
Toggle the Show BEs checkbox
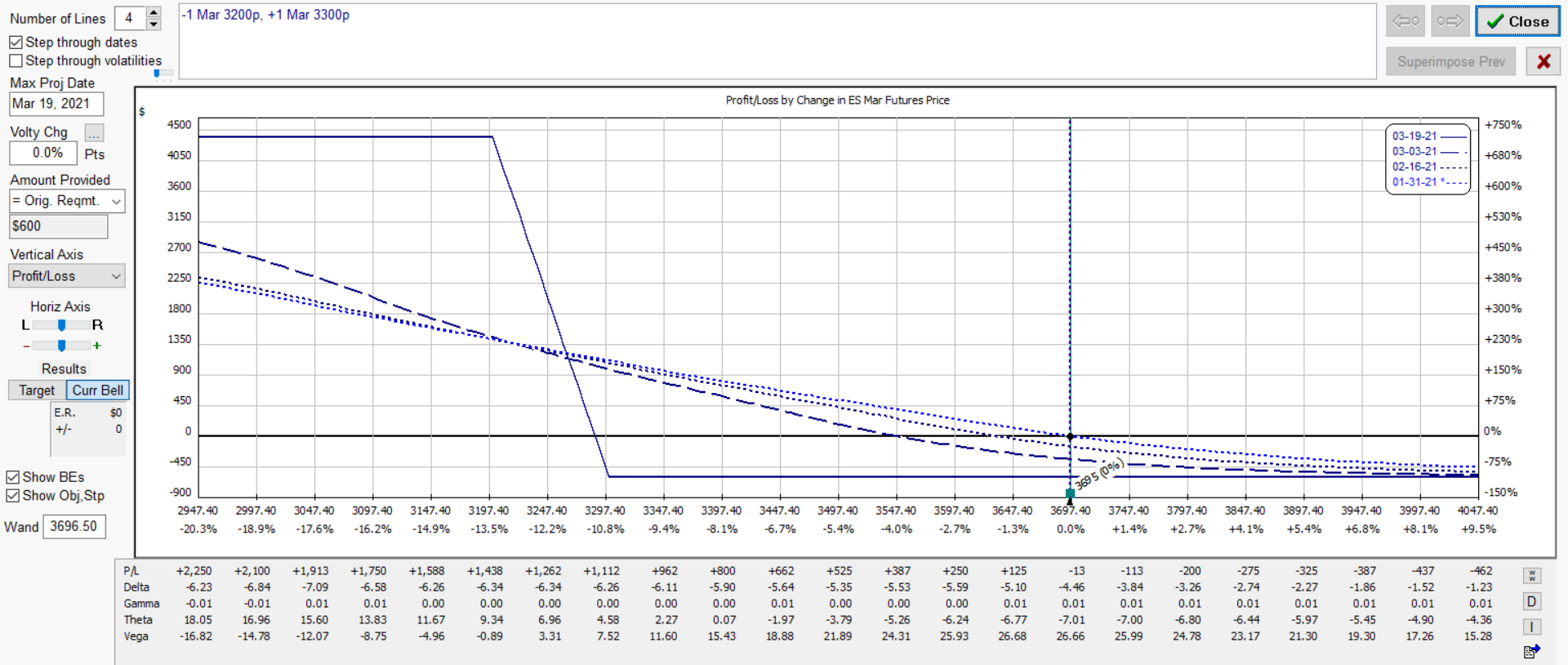click(12, 477)
